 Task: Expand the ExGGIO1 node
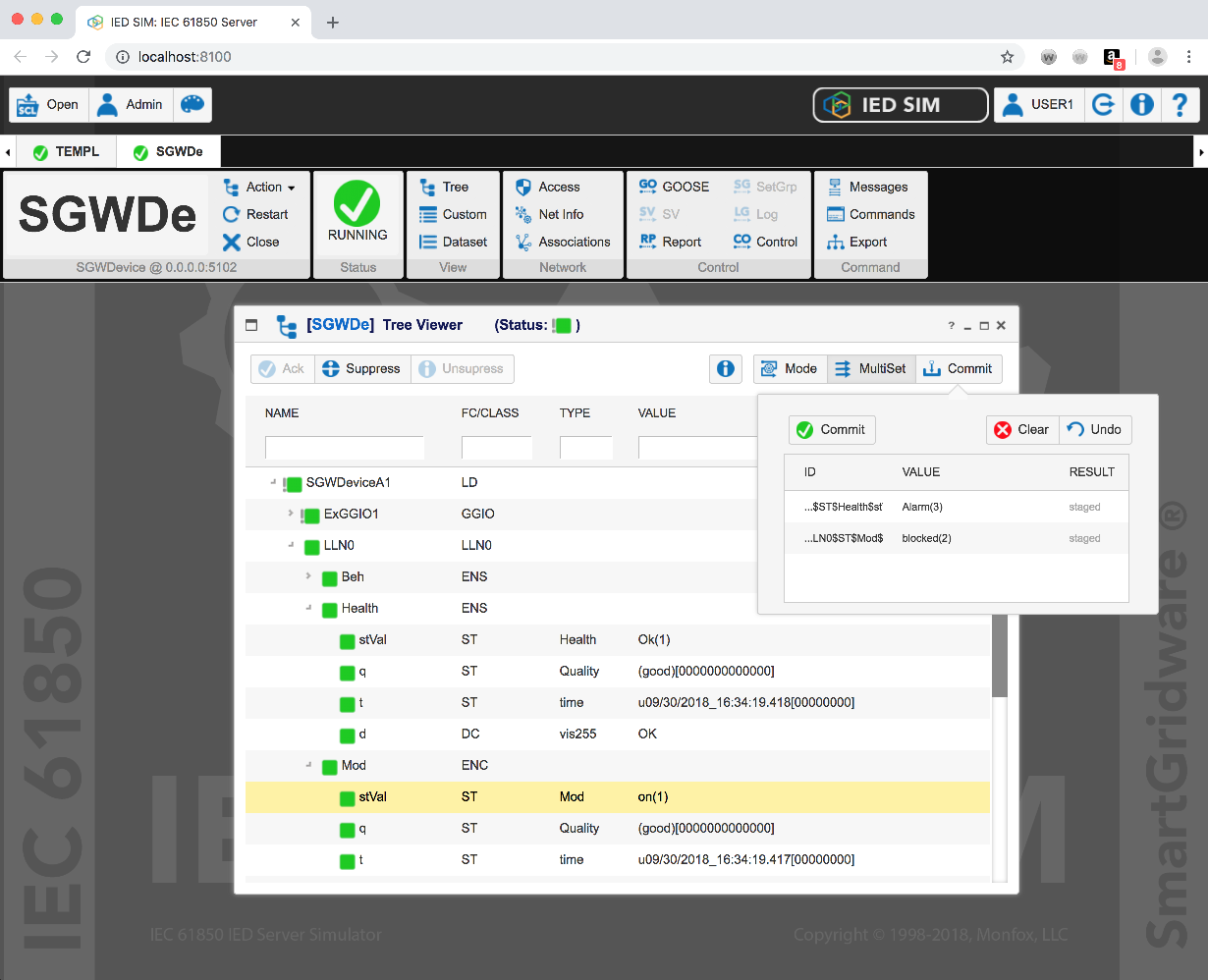[x=291, y=514]
